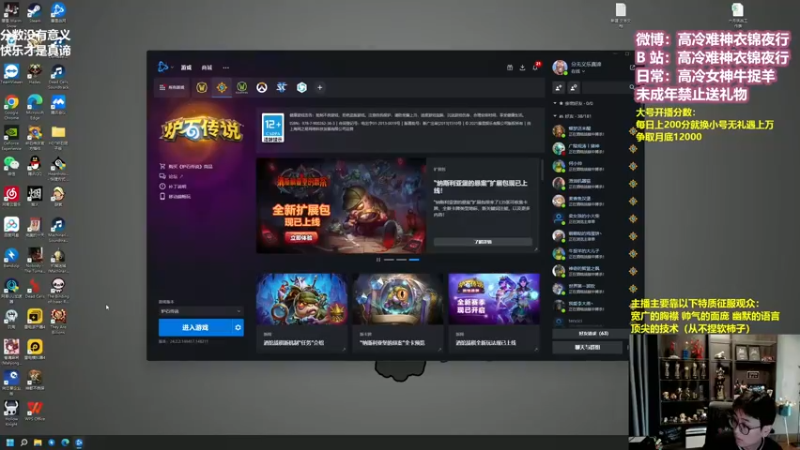Select the second friend with teal avatar
Screen dimensions: 800x450
click(x=594, y=148)
